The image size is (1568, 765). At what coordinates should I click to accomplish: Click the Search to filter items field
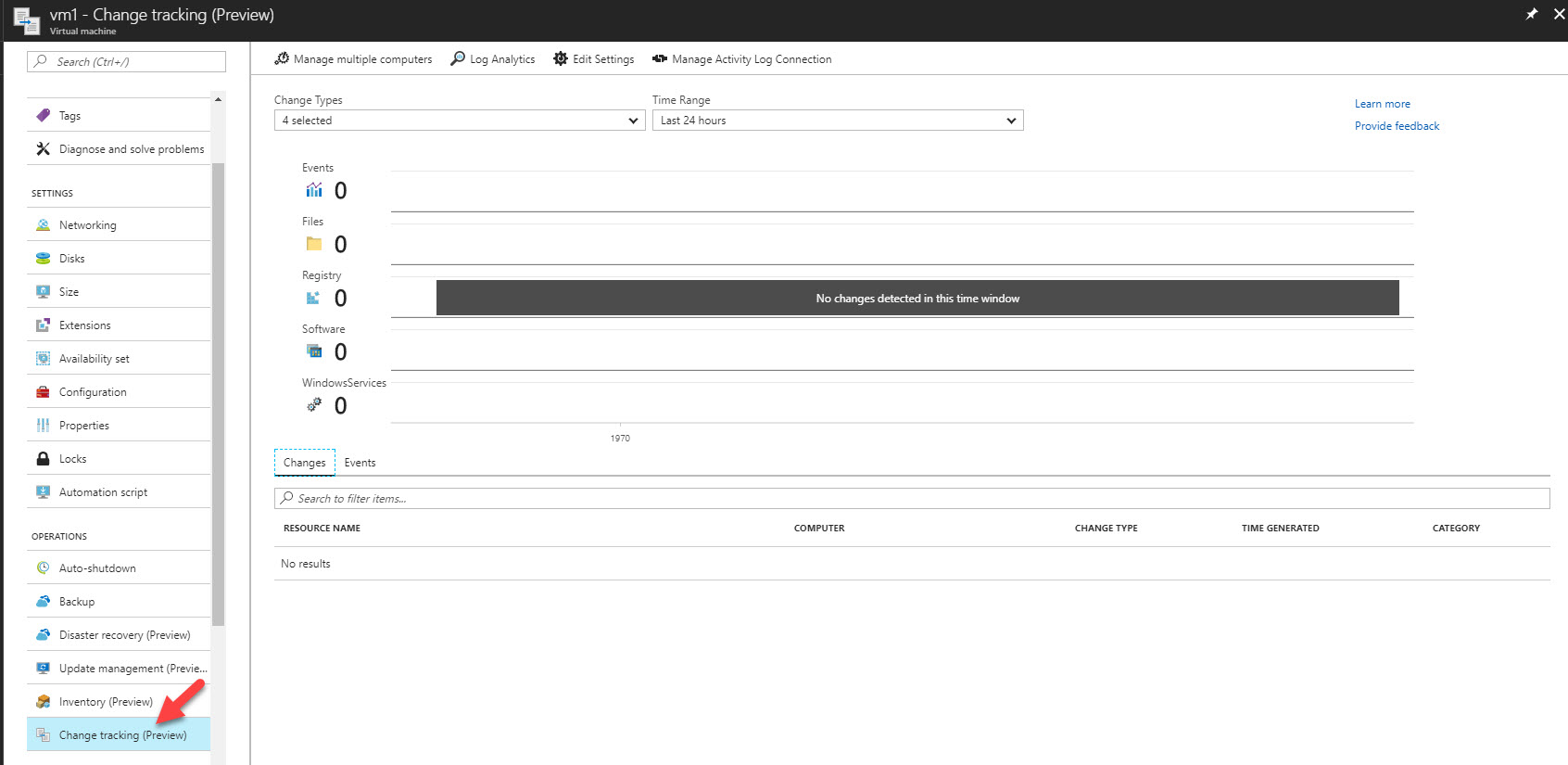pyautogui.click(x=912, y=498)
